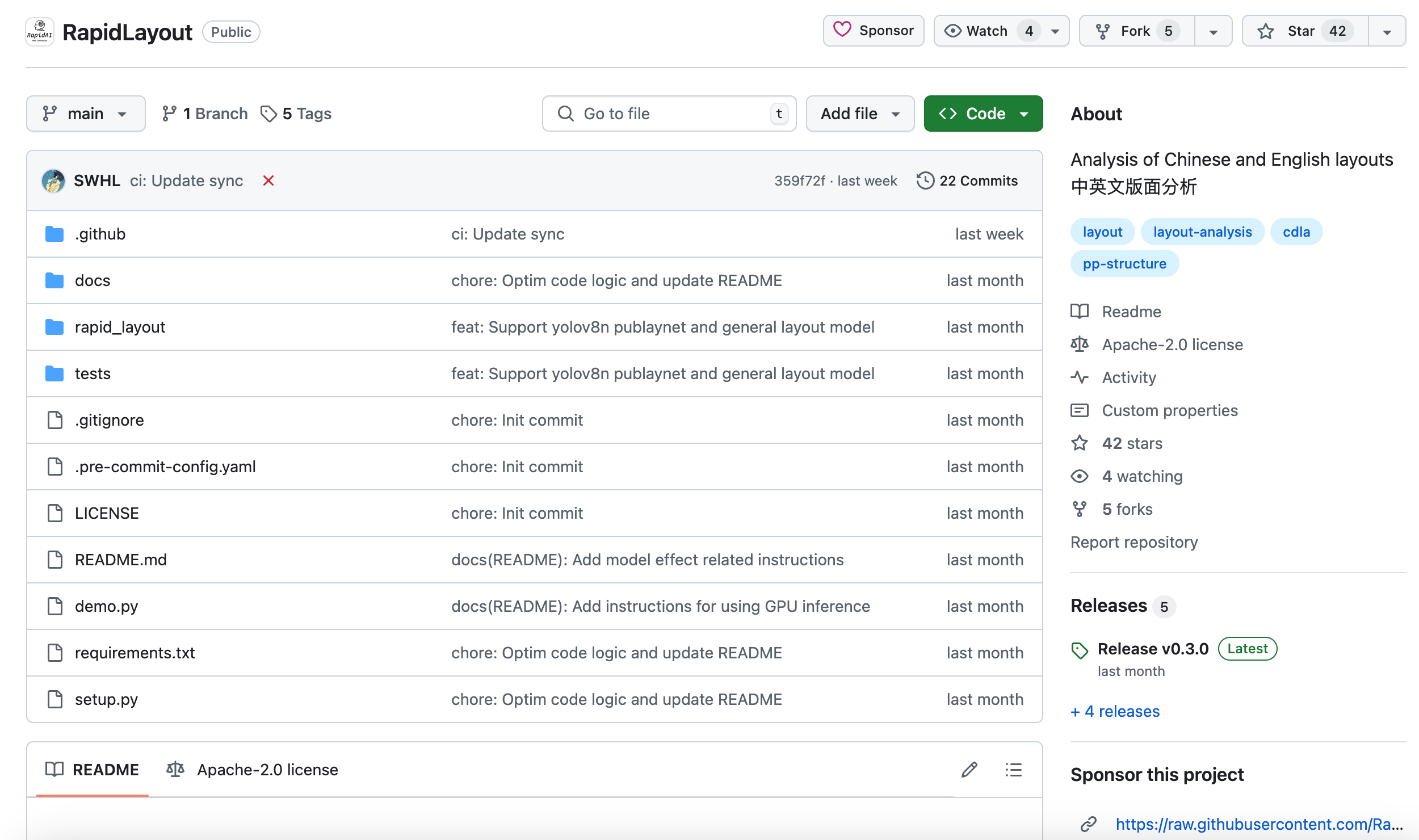Open 'chore: Init commit' on LICENSE row

(x=517, y=513)
